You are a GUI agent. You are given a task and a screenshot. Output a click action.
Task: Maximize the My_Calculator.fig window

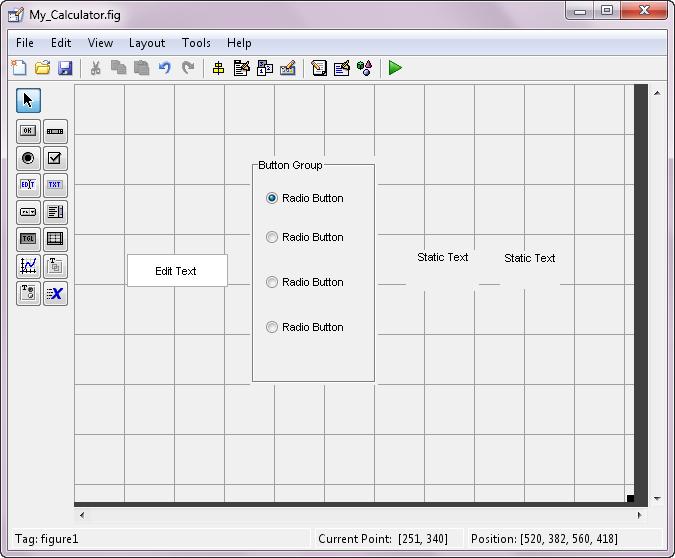[607, 10]
